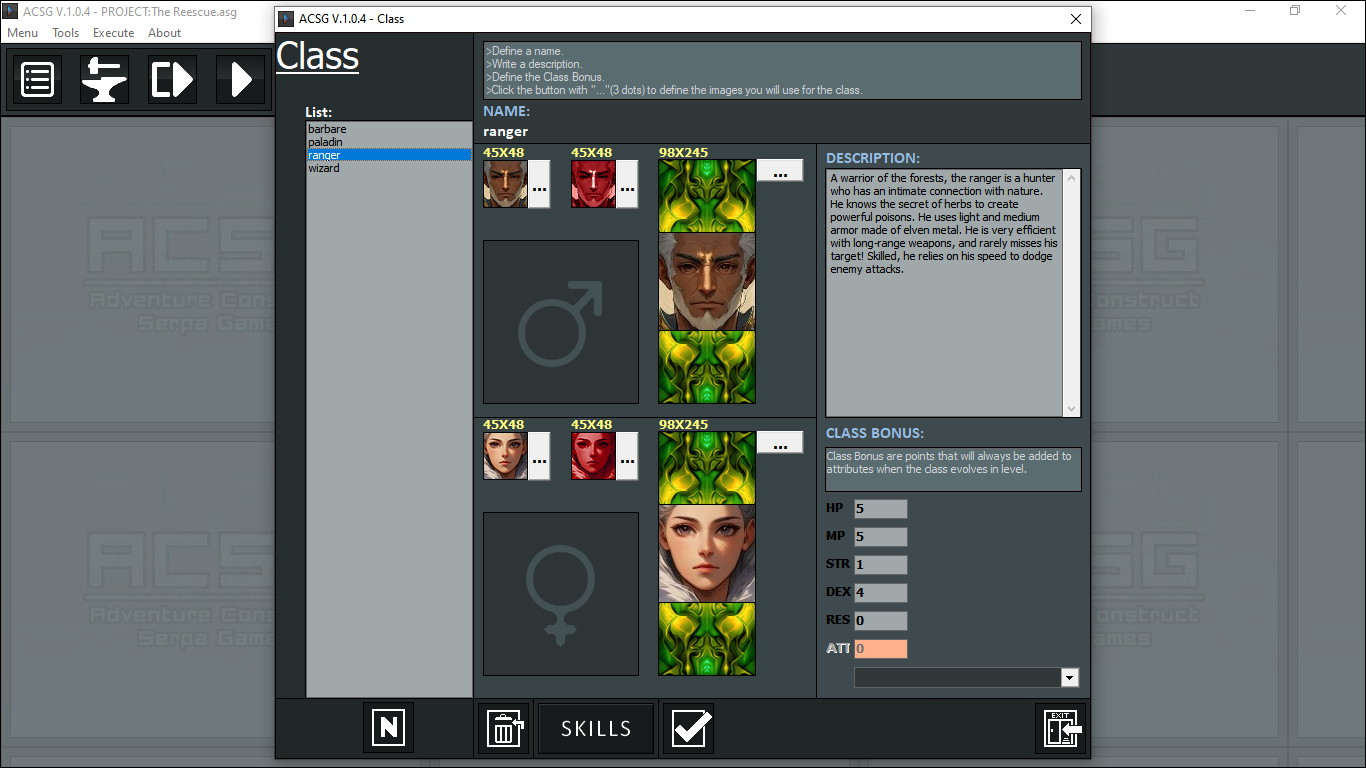
Task: Open dropdown below ATT field
Action: click(x=1070, y=678)
